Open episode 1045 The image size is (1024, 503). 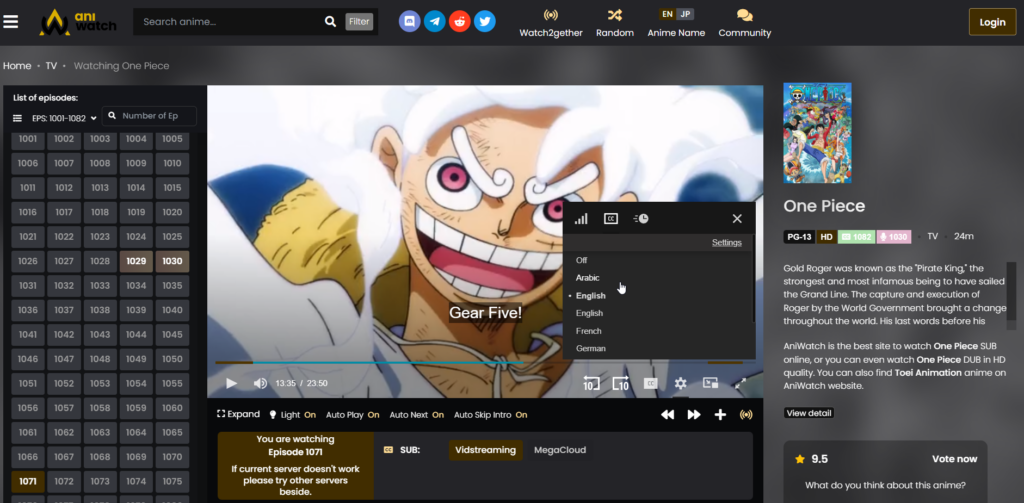[x=172, y=334]
